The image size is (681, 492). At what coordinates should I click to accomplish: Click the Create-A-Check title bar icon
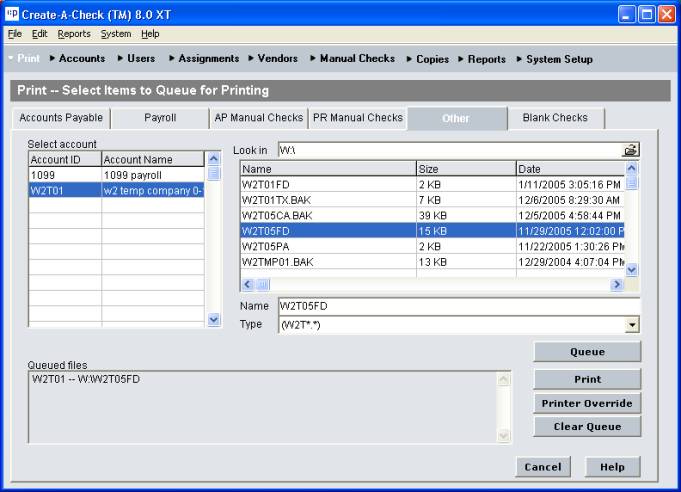click(x=12, y=14)
